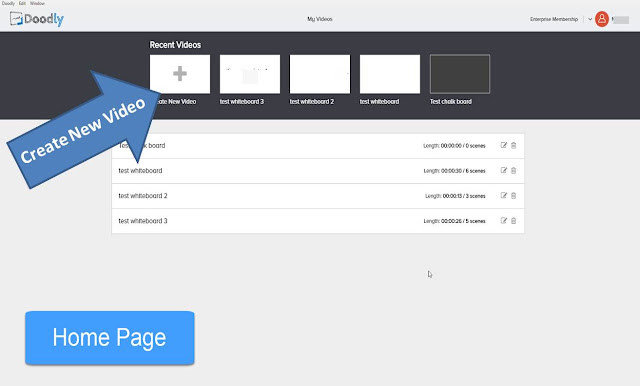Open the Doodly menu in menu bar
This screenshot has height=386, width=640.
[x=8, y=3]
